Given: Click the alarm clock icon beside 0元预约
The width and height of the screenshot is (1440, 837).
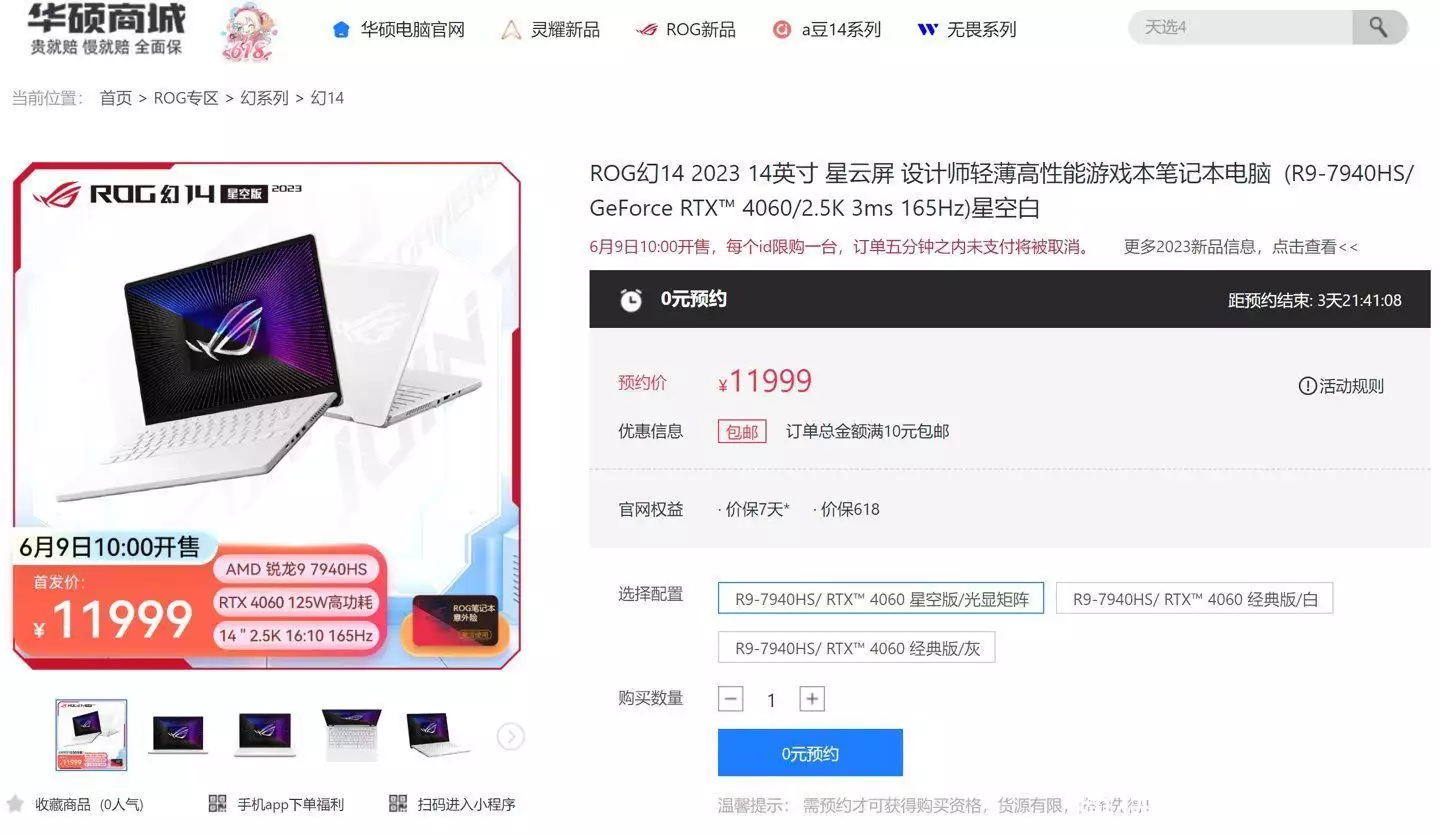Looking at the screenshot, I should coord(631,299).
